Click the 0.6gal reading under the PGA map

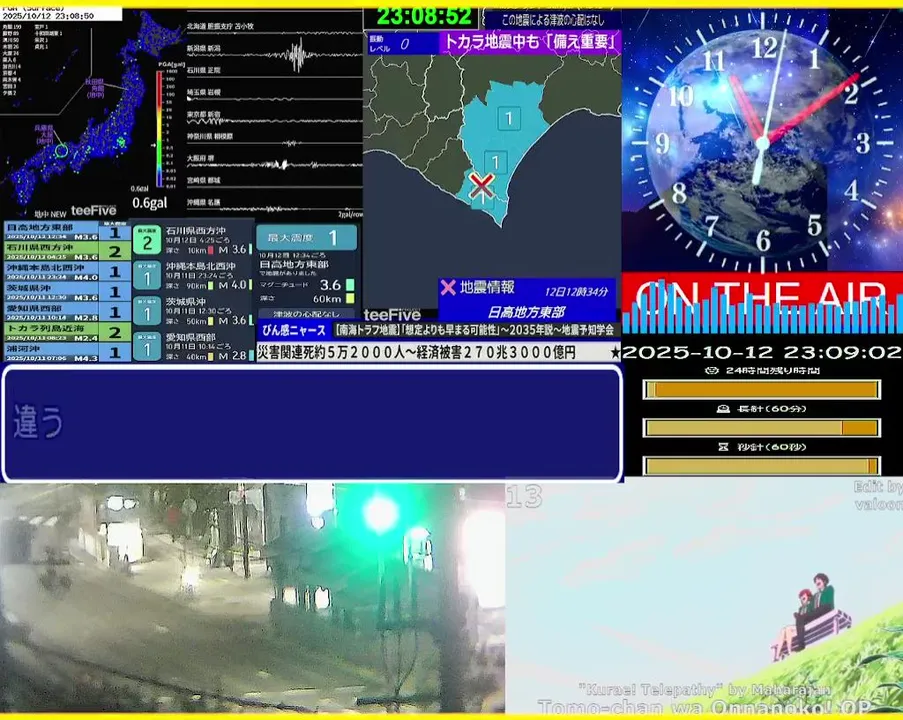150,203
